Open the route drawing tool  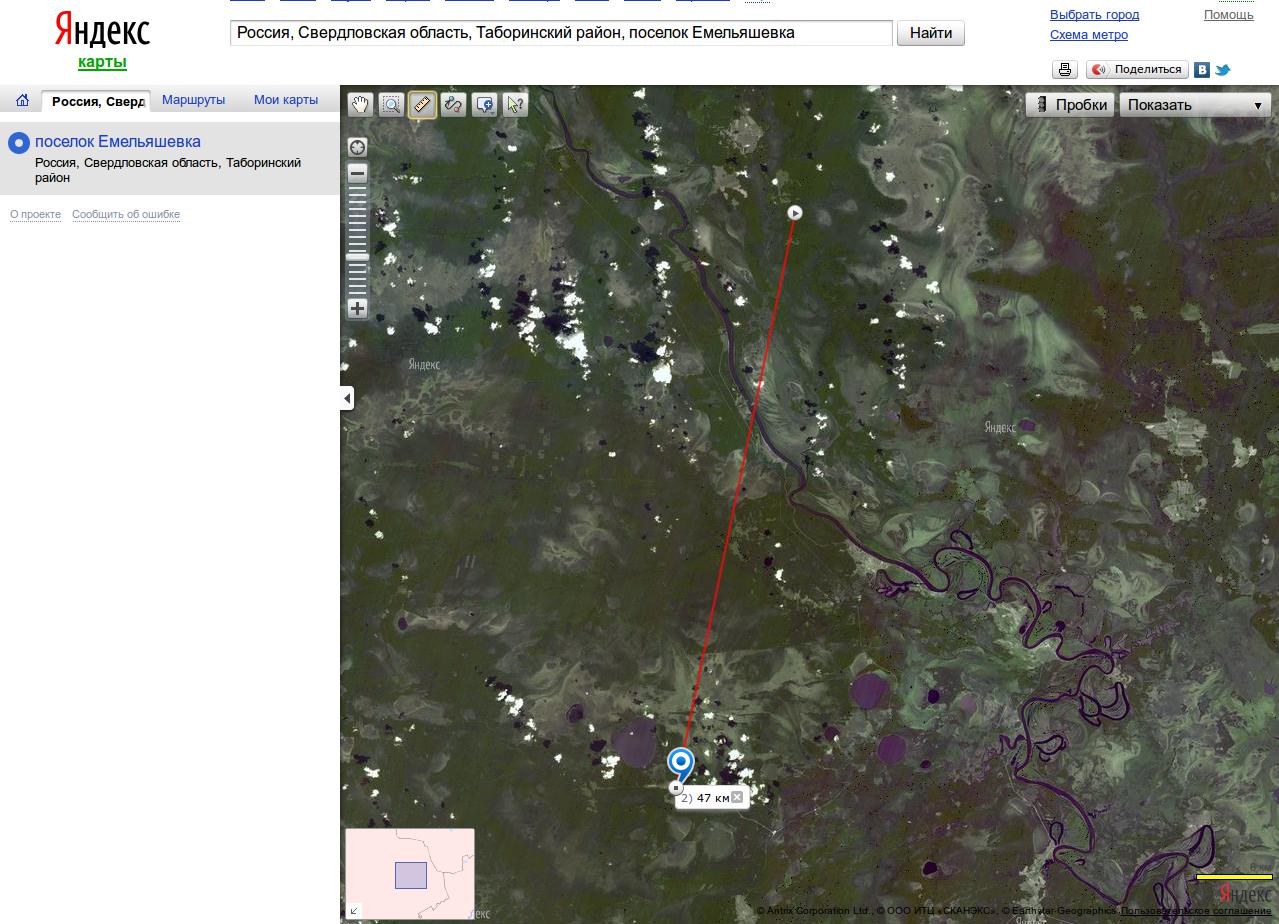pos(453,105)
